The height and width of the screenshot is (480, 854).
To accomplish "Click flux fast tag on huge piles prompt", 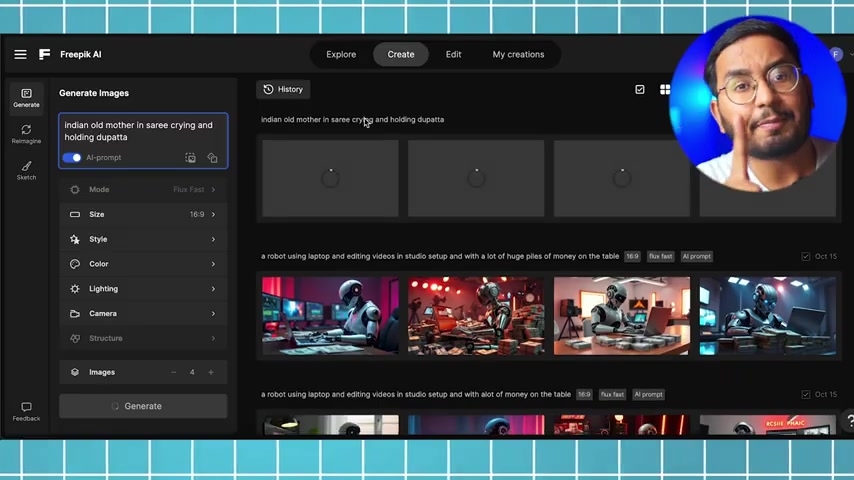I will click(660, 257).
